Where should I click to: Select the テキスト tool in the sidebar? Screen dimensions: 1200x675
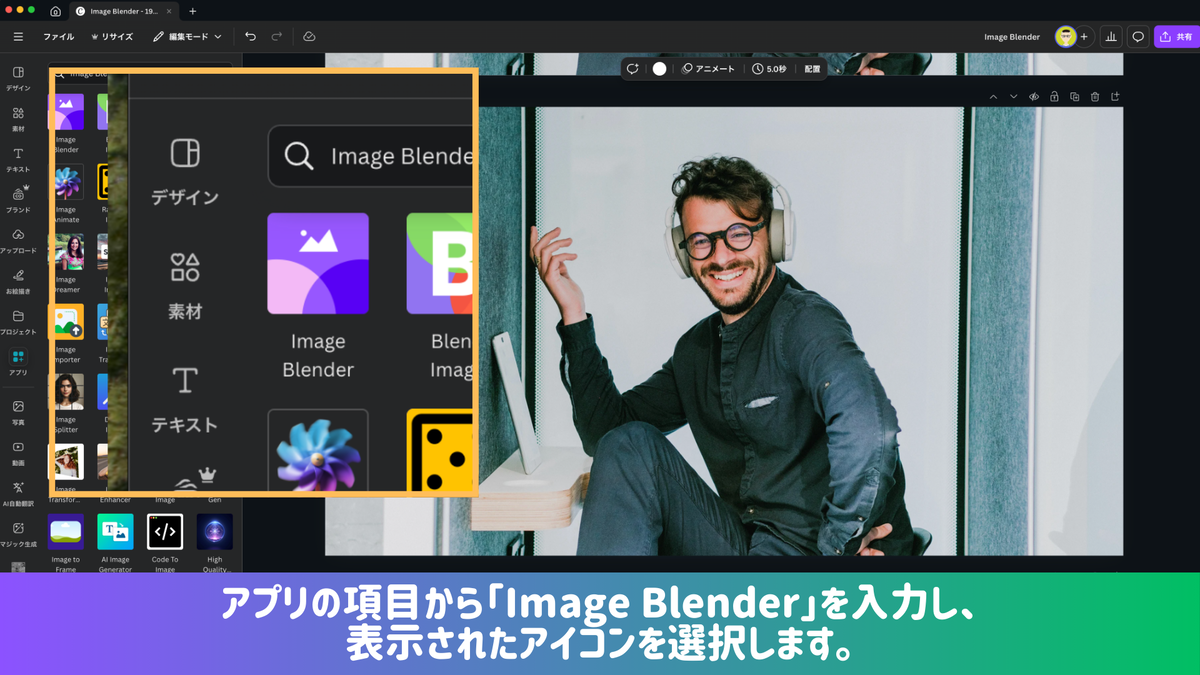(18, 160)
